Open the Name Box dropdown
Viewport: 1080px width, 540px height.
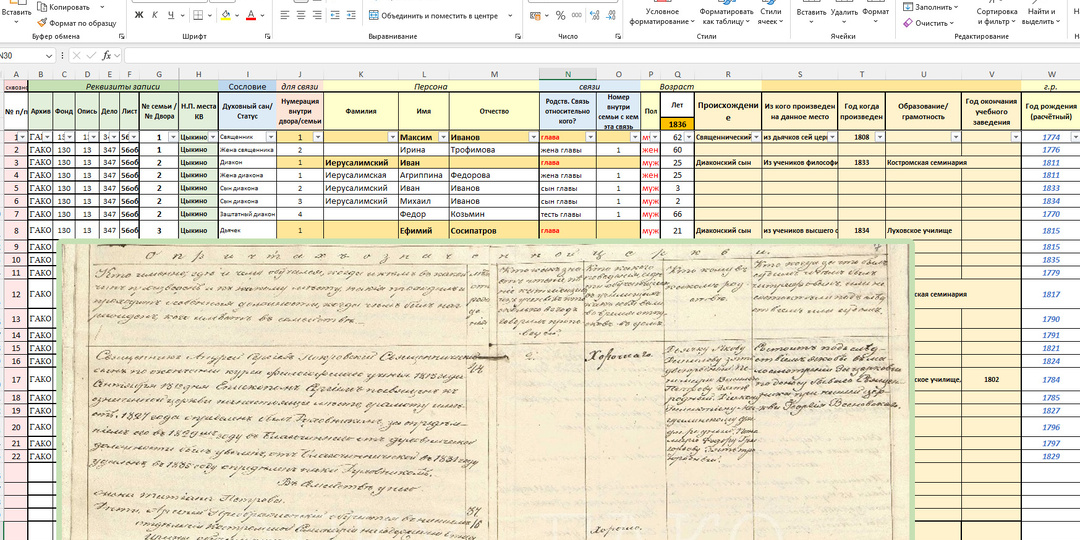click(x=48, y=55)
